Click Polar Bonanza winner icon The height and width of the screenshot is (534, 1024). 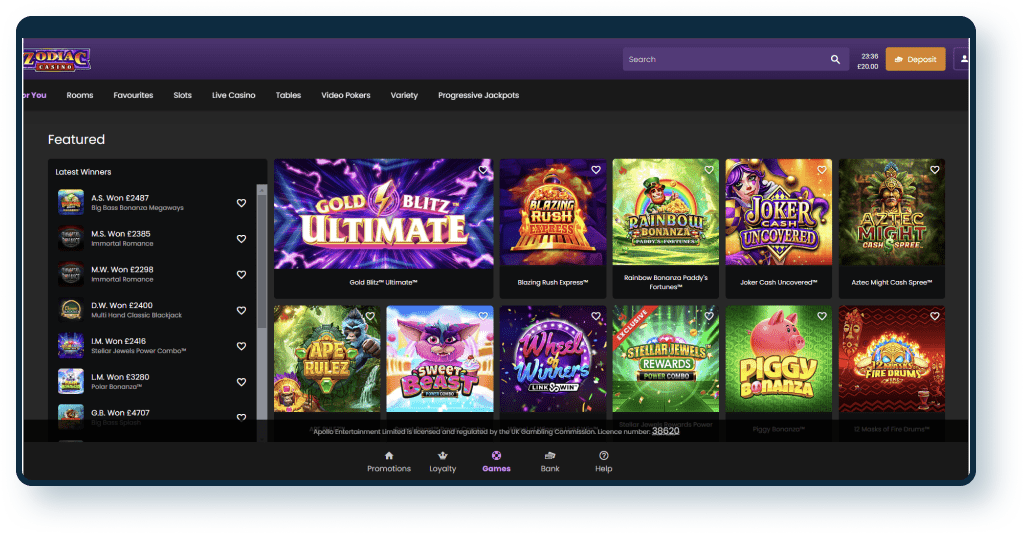[x=71, y=381]
